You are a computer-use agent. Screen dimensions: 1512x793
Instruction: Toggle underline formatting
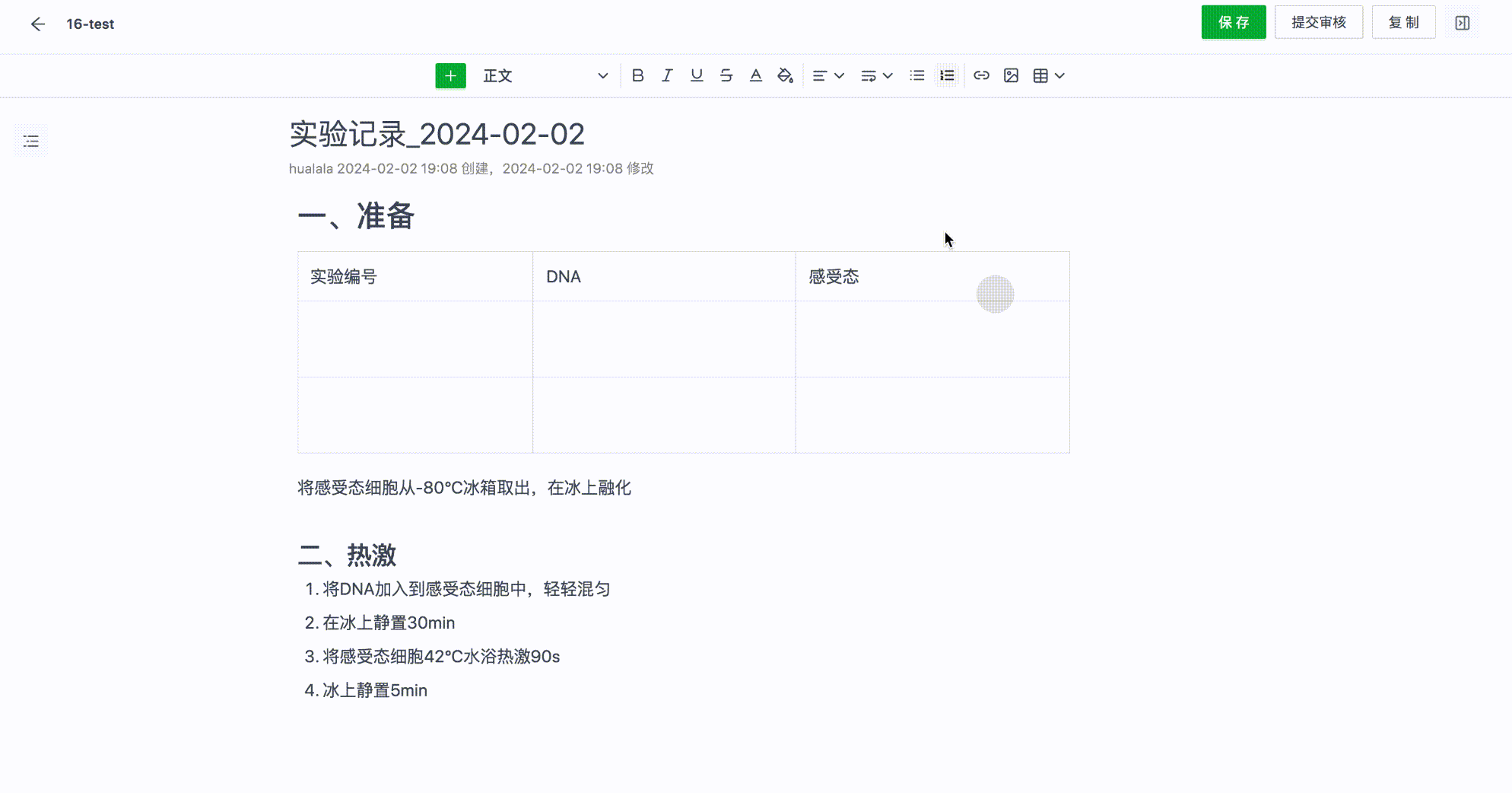[x=697, y=75]
